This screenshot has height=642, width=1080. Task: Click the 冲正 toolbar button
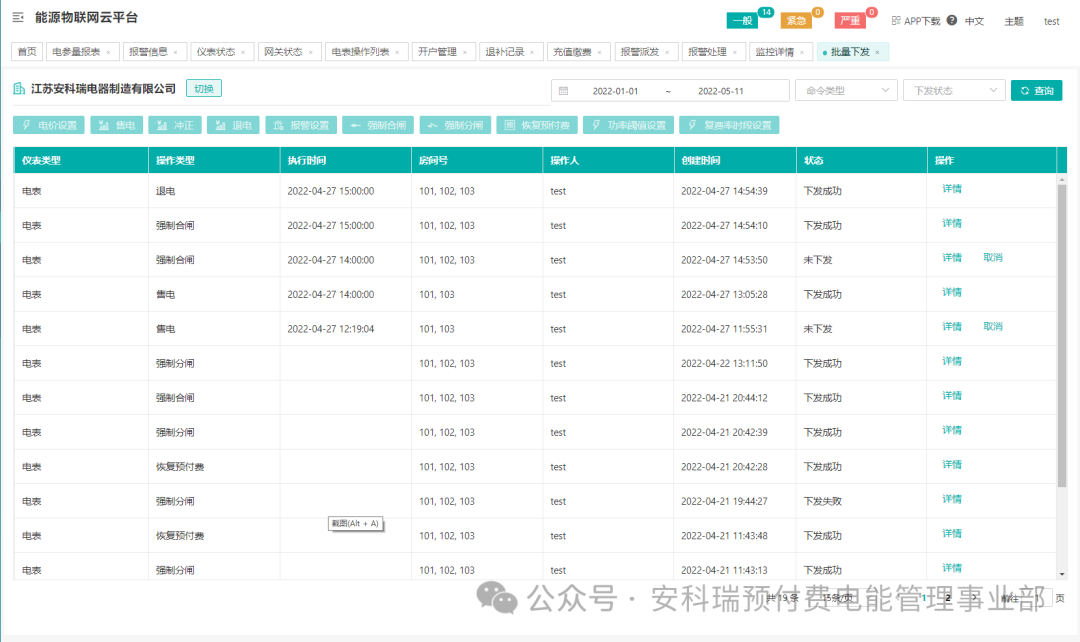point(175,125)
